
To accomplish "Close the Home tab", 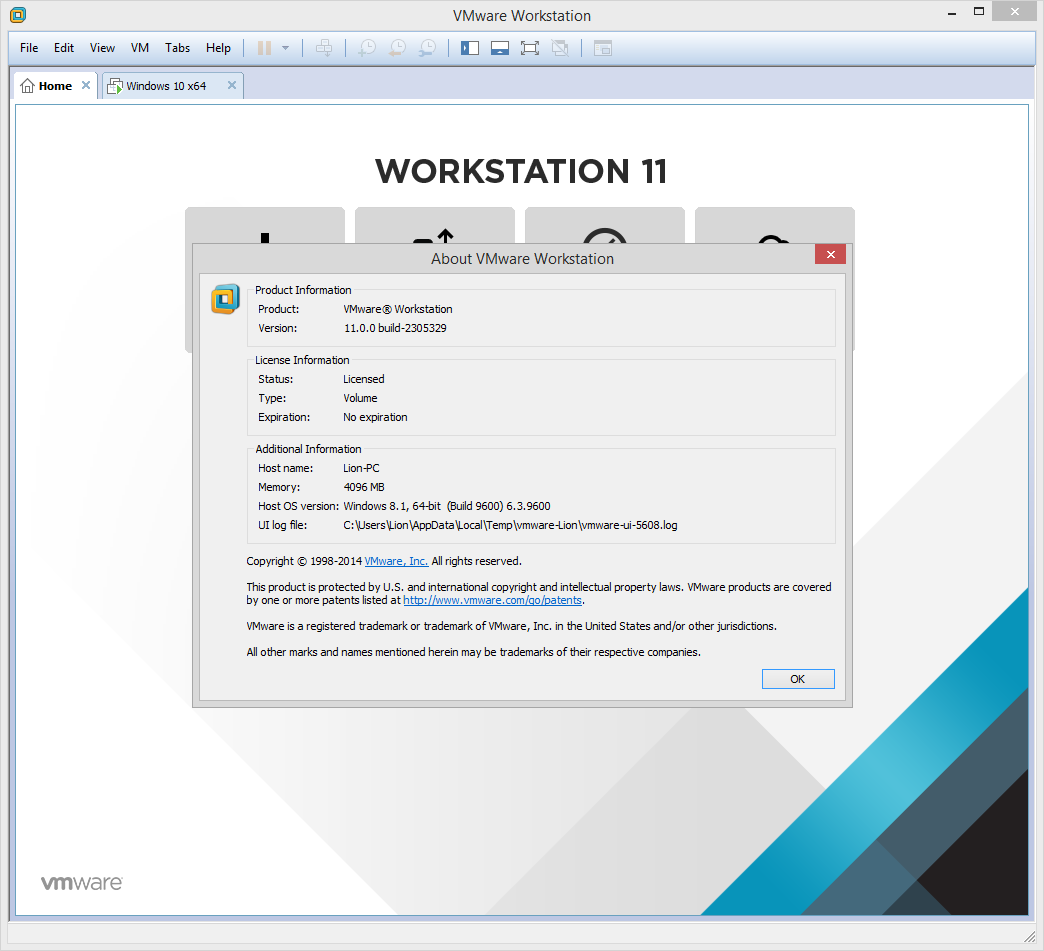I will (x=86, y=85).
